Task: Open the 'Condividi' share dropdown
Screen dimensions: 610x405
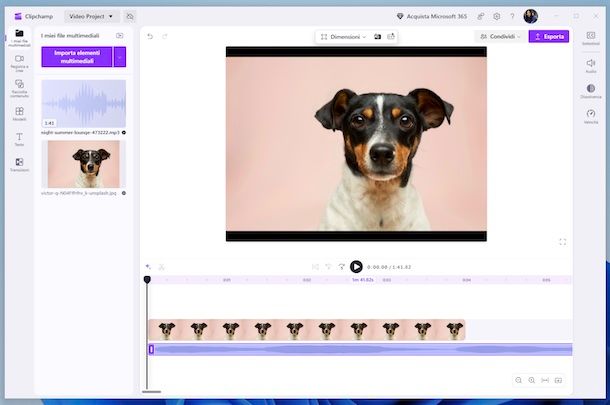Action: pyautogui.click(x=500, y=36)
